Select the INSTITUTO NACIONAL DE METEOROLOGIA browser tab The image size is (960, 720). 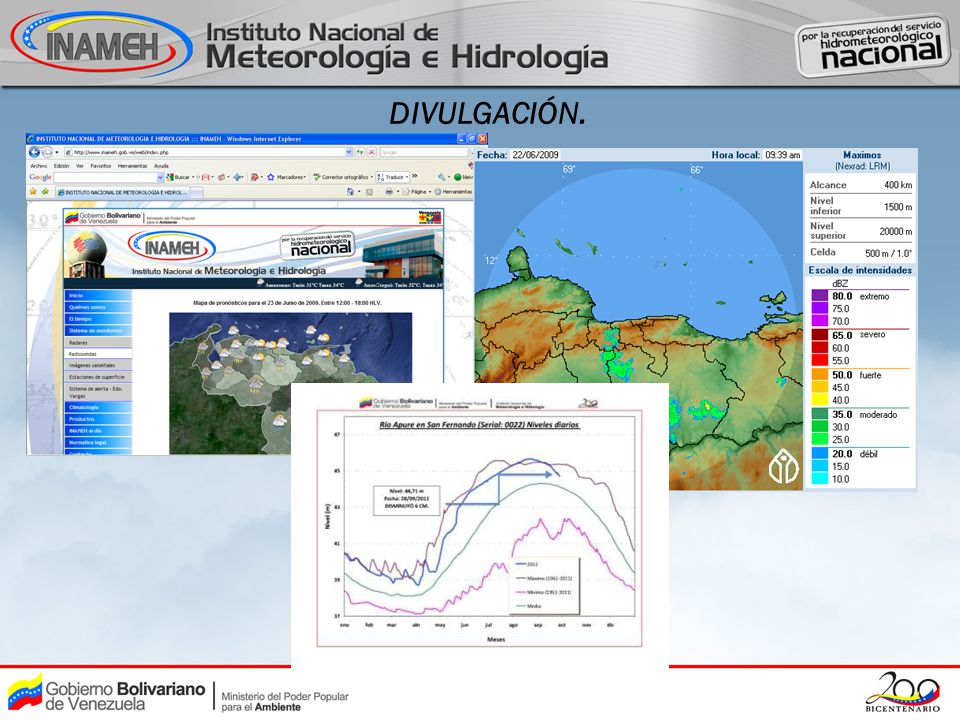pos(123,192)
